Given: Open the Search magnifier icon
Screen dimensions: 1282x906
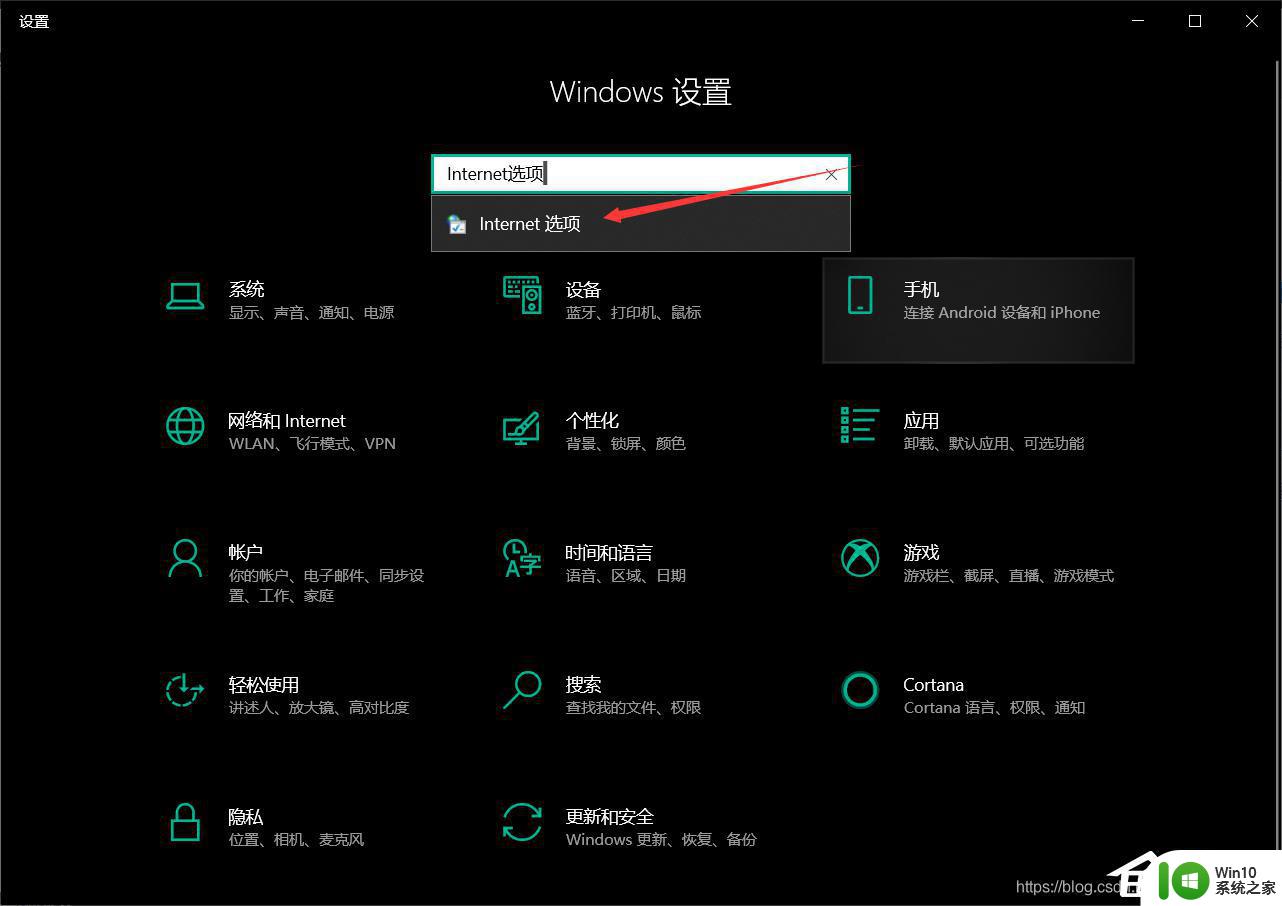Looking at the screenshot, I should [x=522, y=690].
